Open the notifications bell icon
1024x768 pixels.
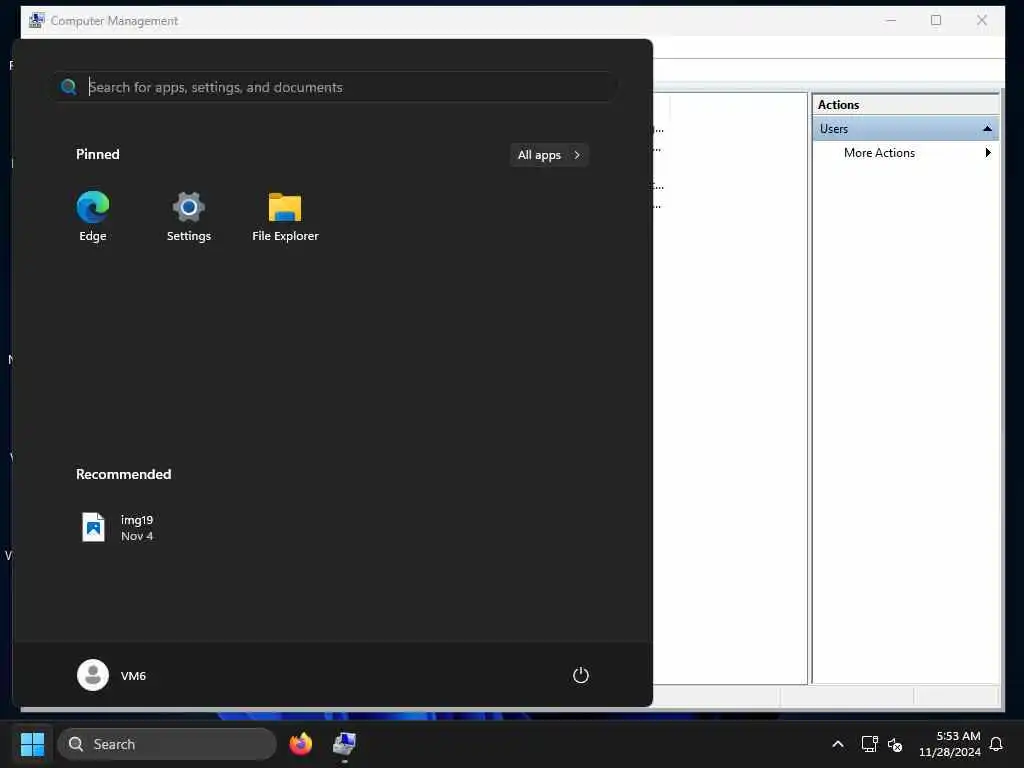(997, 744)
